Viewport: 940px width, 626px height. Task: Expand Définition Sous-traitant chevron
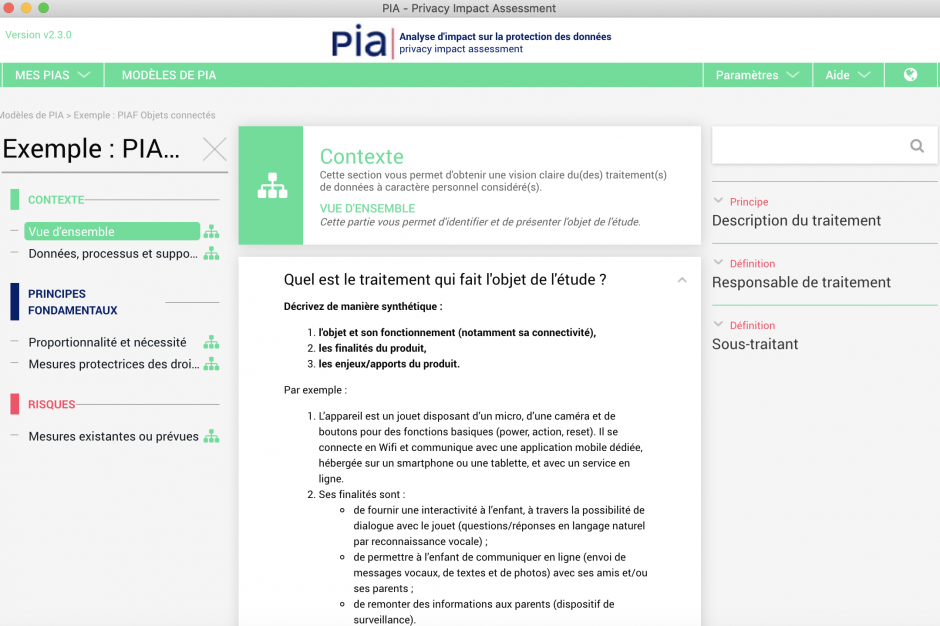pos(718,324)
